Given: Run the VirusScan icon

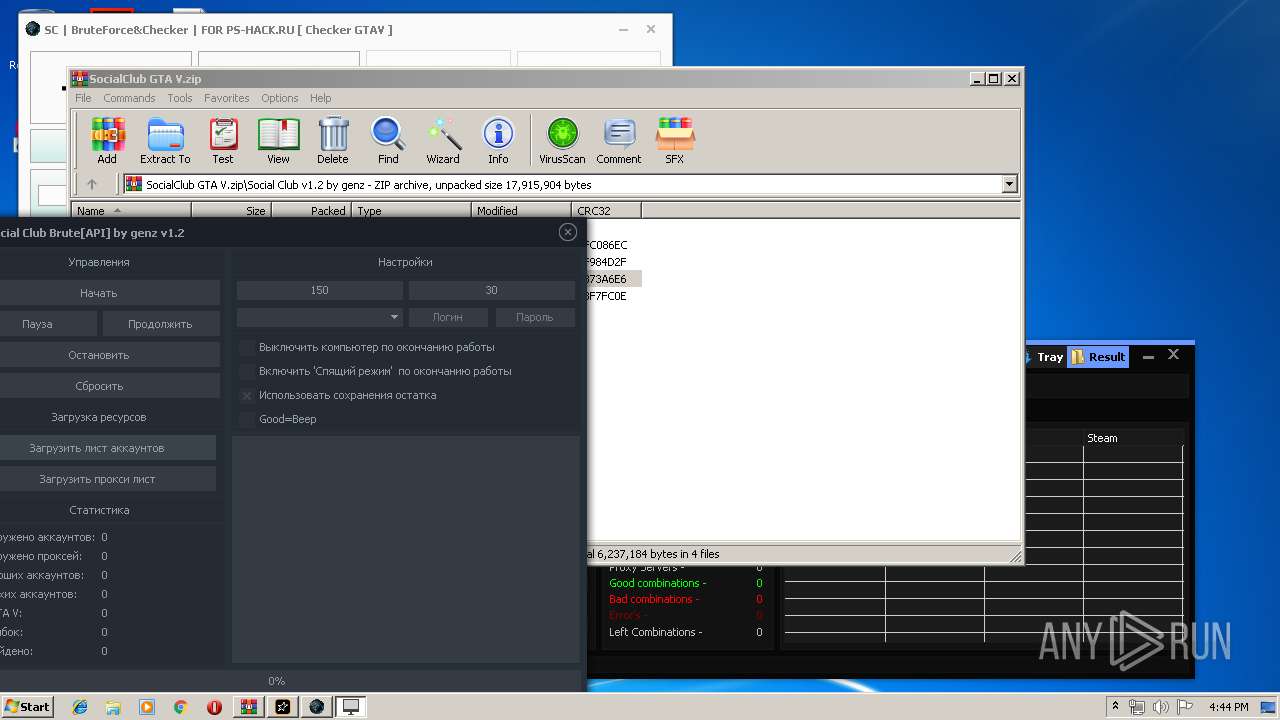Looking at the screenshot, I should click(562, 141).
